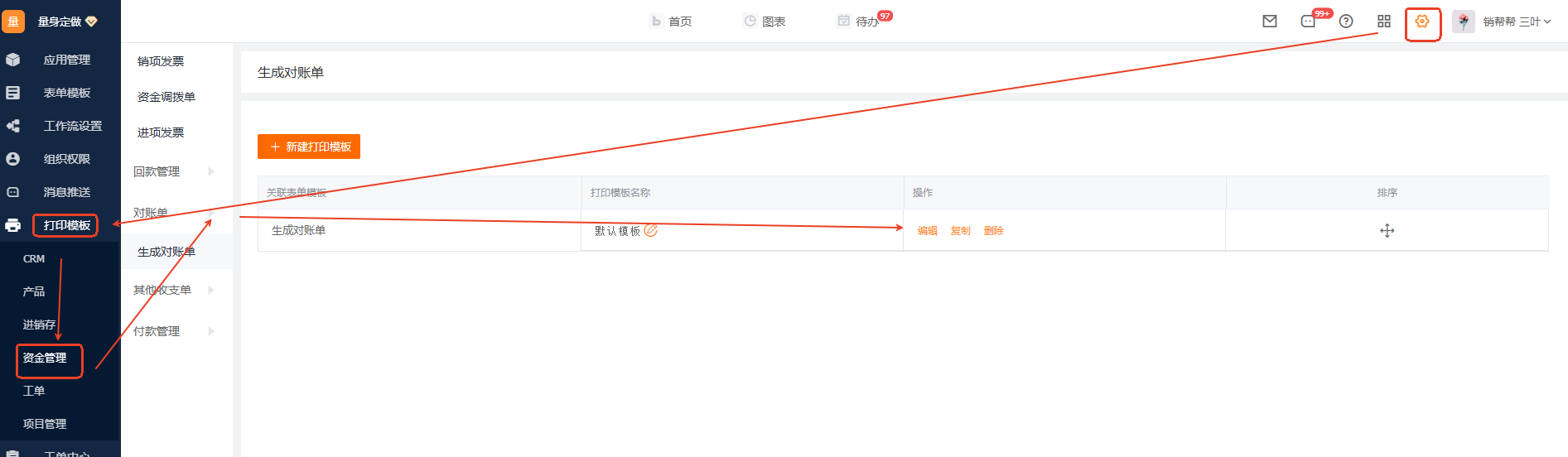Expand the 付款管理 submenu

pos(174,331)
